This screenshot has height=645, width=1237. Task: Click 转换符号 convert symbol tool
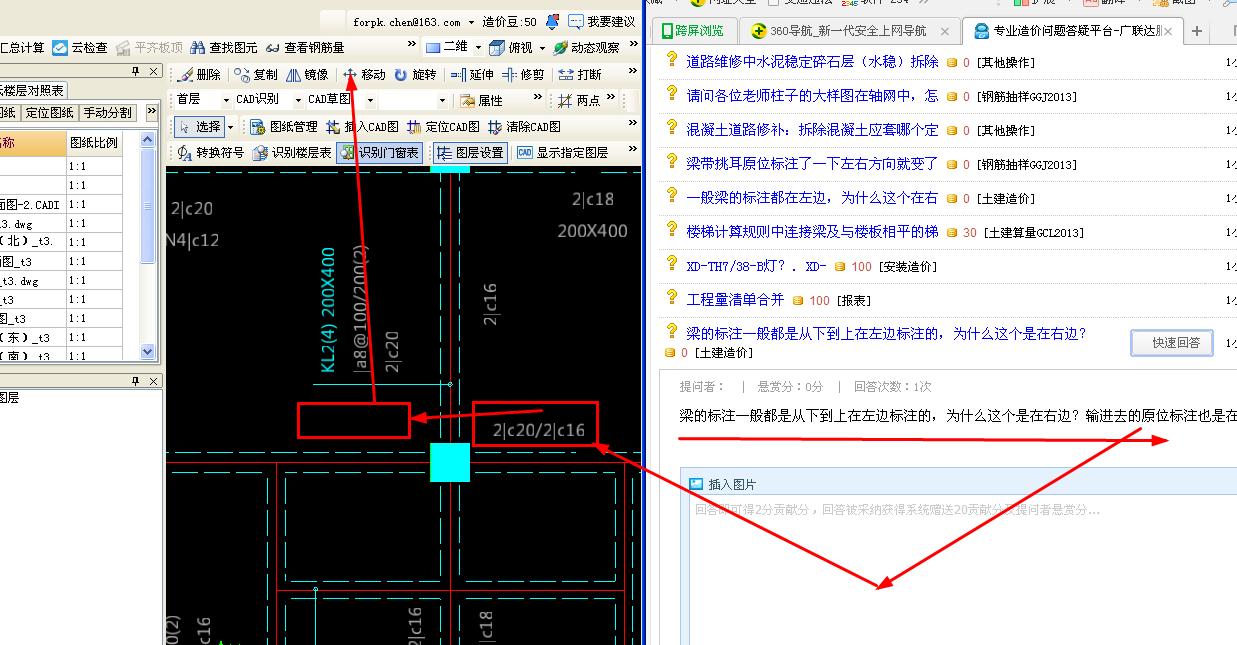coord(210,153)
